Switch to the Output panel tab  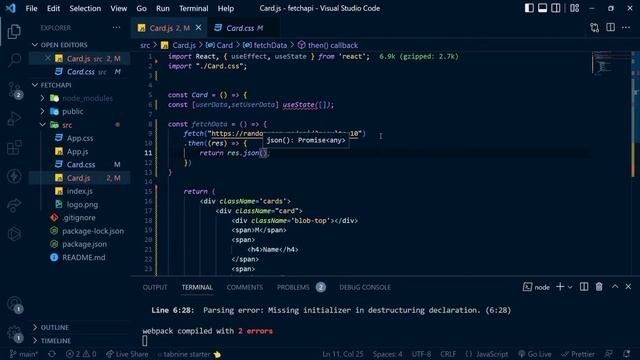point(155,287)
